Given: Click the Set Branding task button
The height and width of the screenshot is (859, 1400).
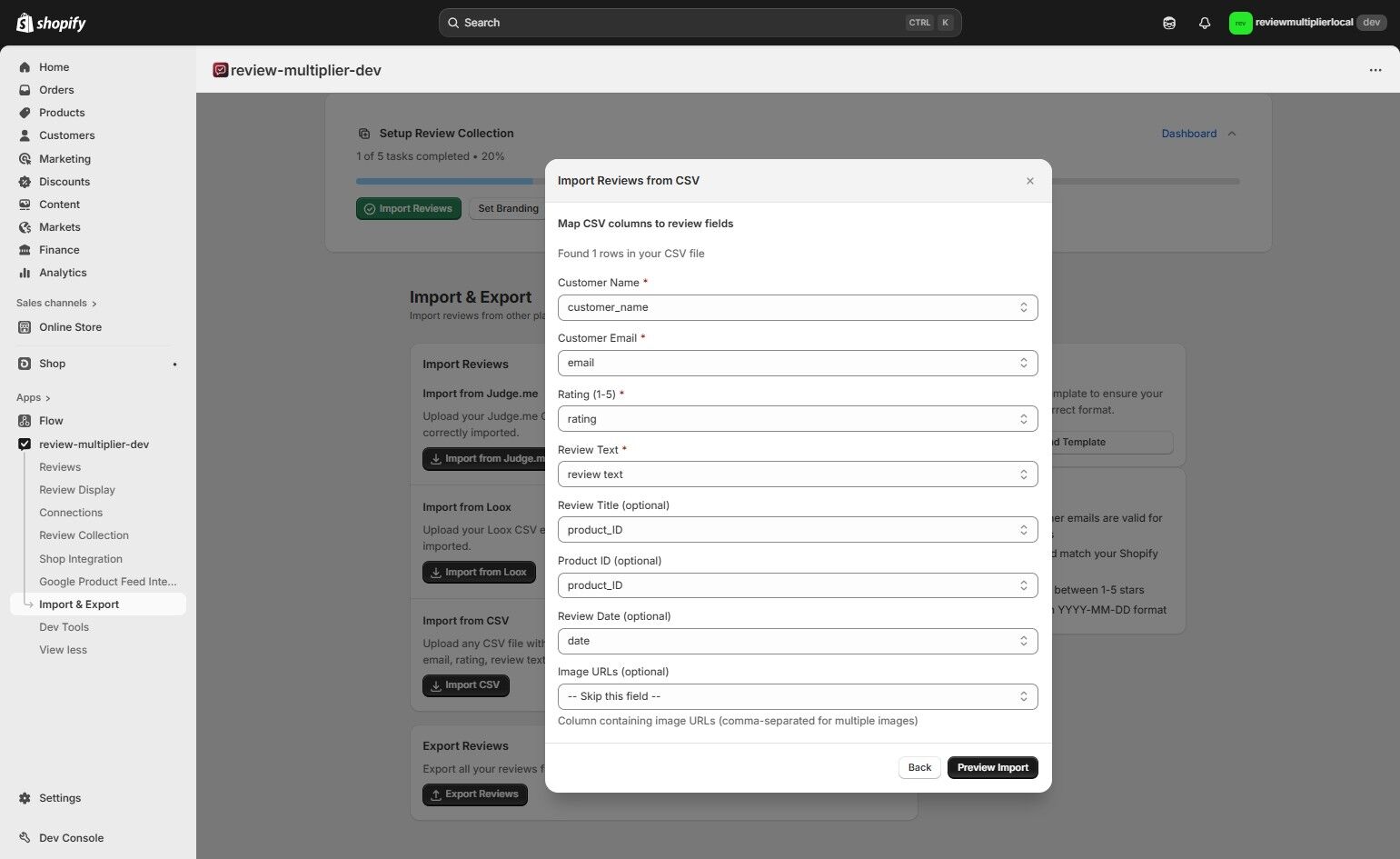Looking at the screenshot, I should coord(508,209).
